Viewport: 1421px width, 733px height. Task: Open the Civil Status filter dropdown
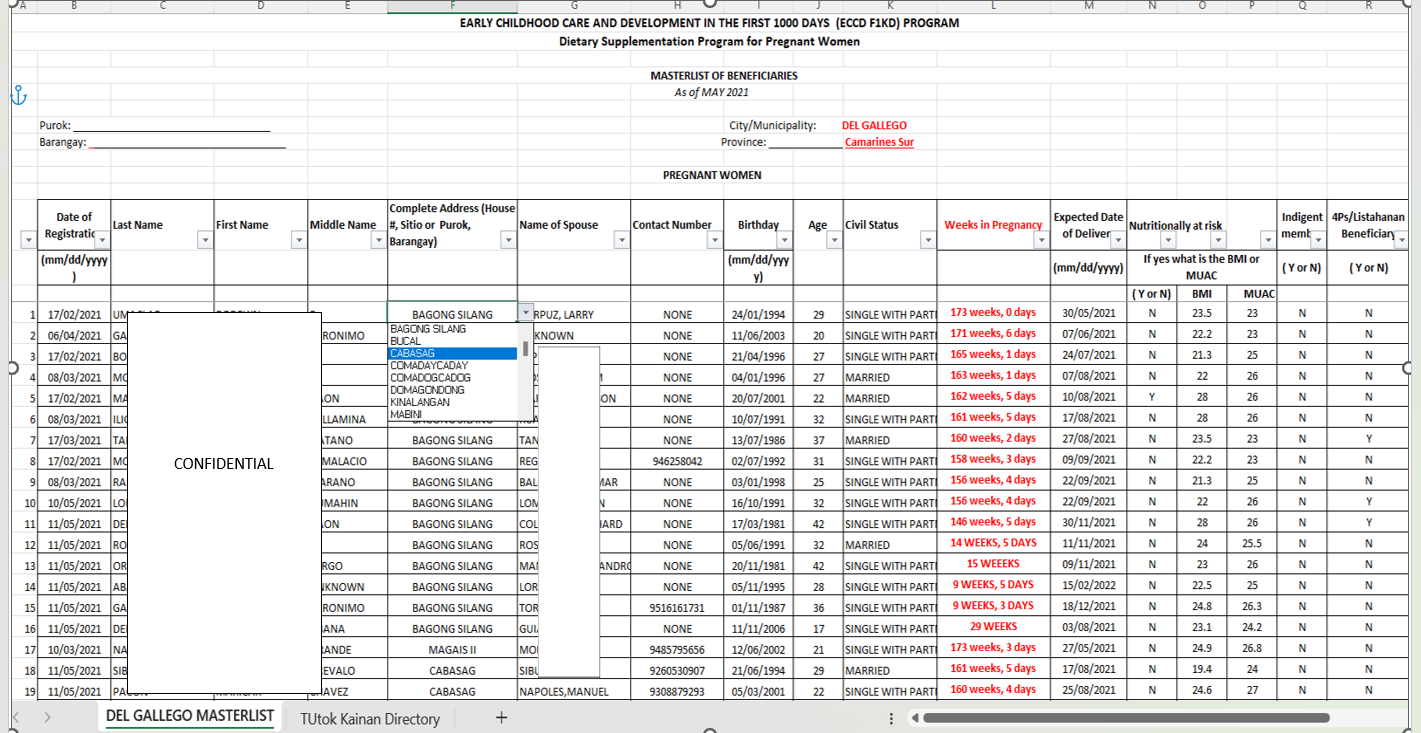click(927, 241)
